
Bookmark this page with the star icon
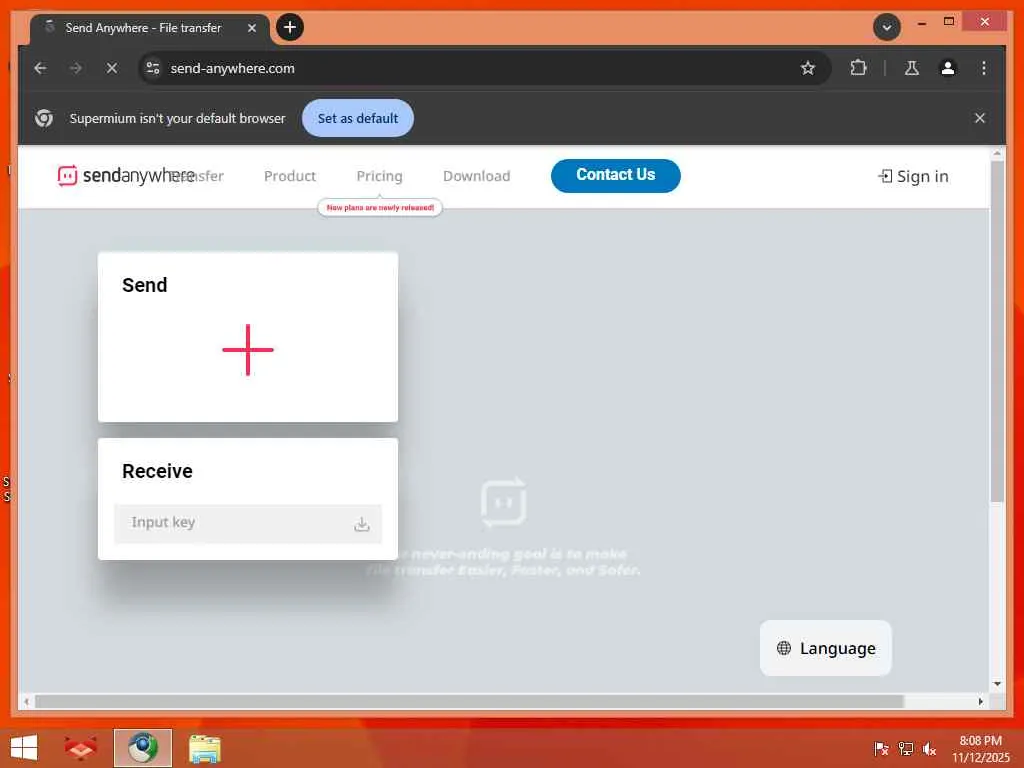808,68
